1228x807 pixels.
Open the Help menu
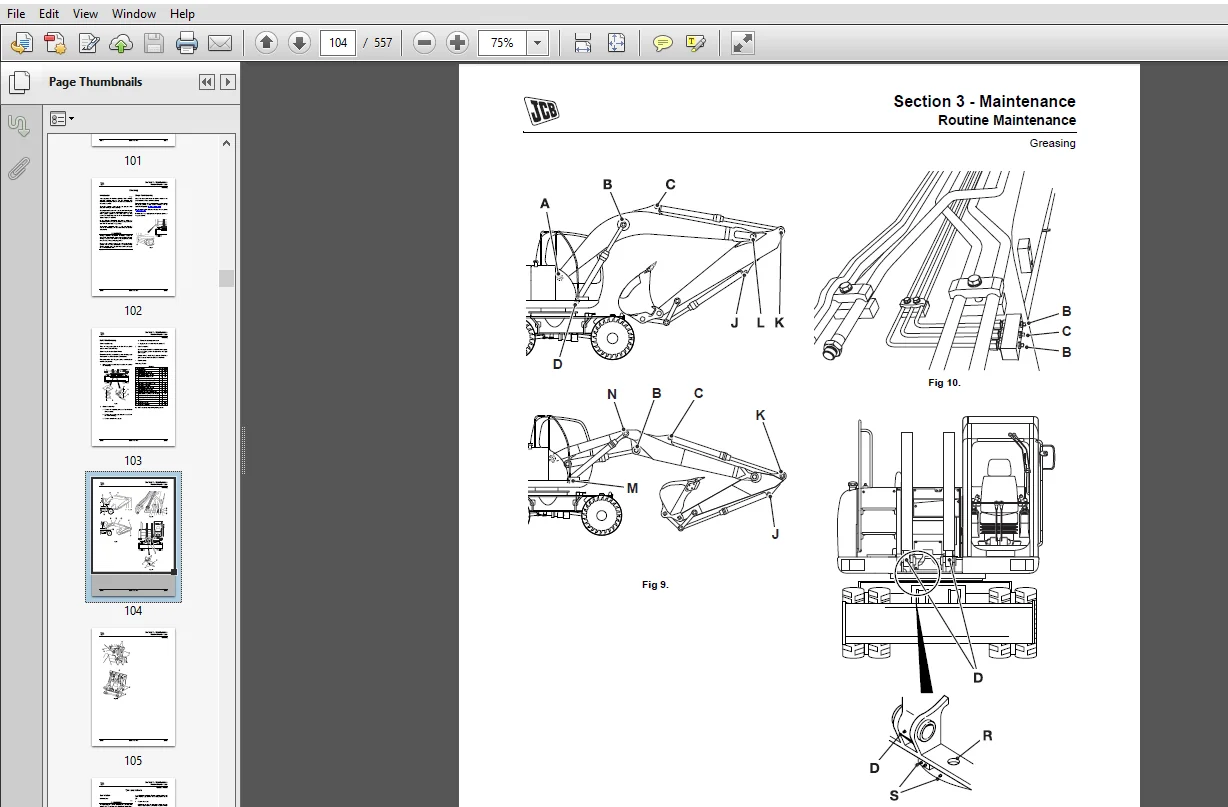[x=183, y=14]
